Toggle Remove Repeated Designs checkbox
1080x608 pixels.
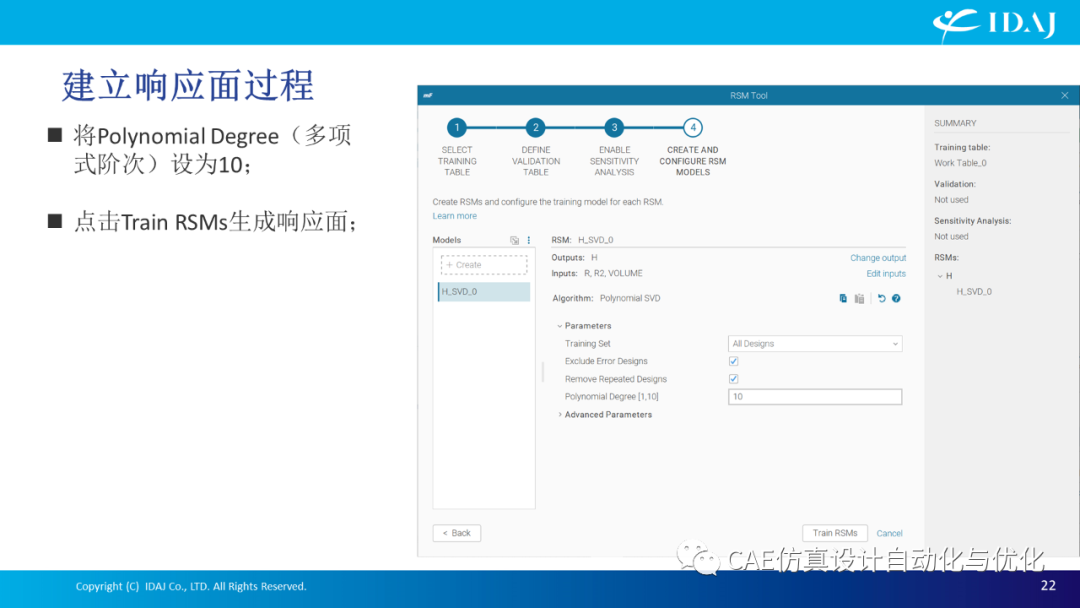click(x=734, y=379)
